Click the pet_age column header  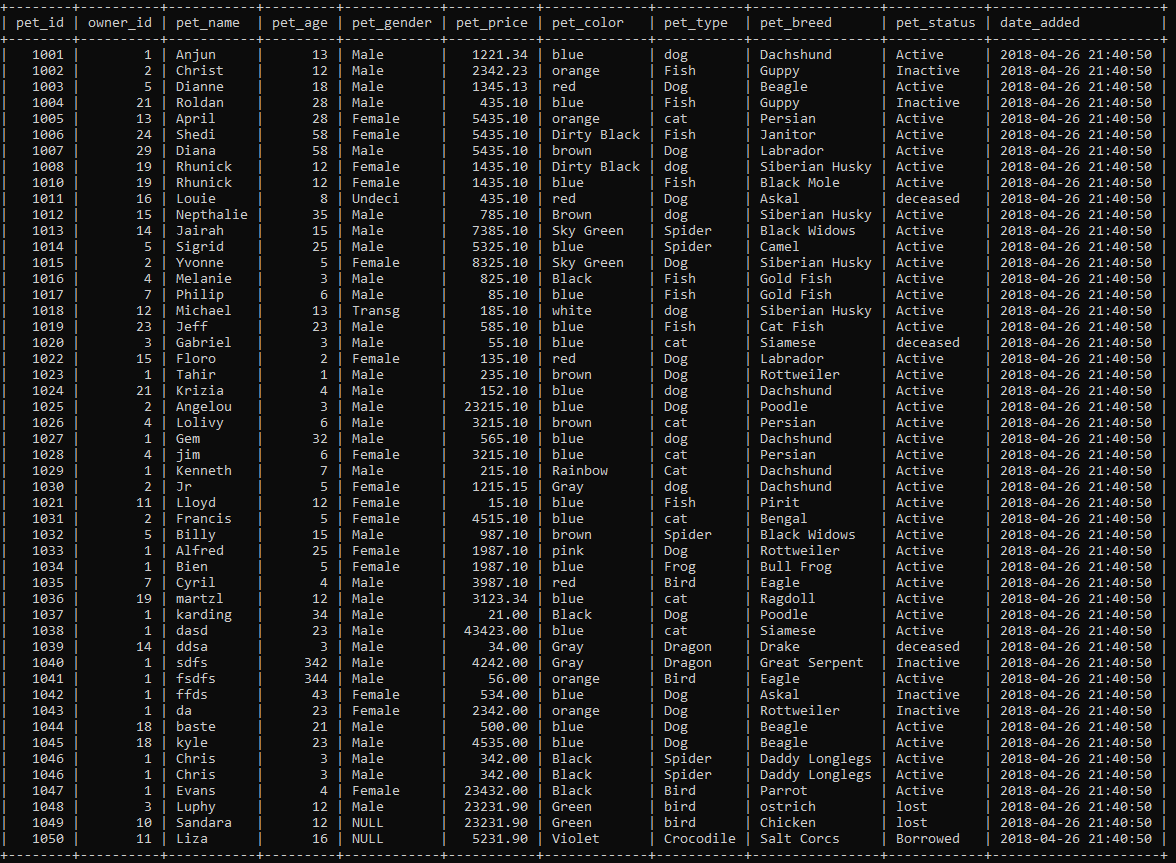[x=299, y=22]
